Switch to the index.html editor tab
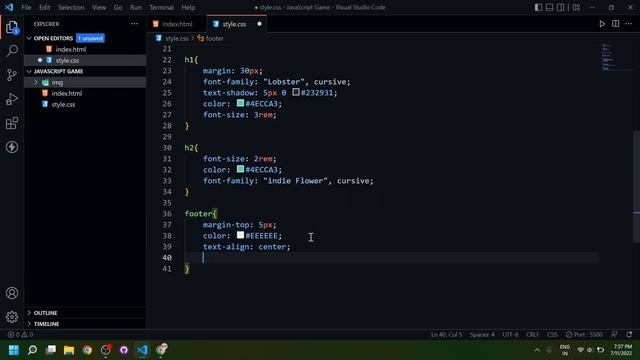This screenshot has width=640, height=360. [x=177, y=24]
